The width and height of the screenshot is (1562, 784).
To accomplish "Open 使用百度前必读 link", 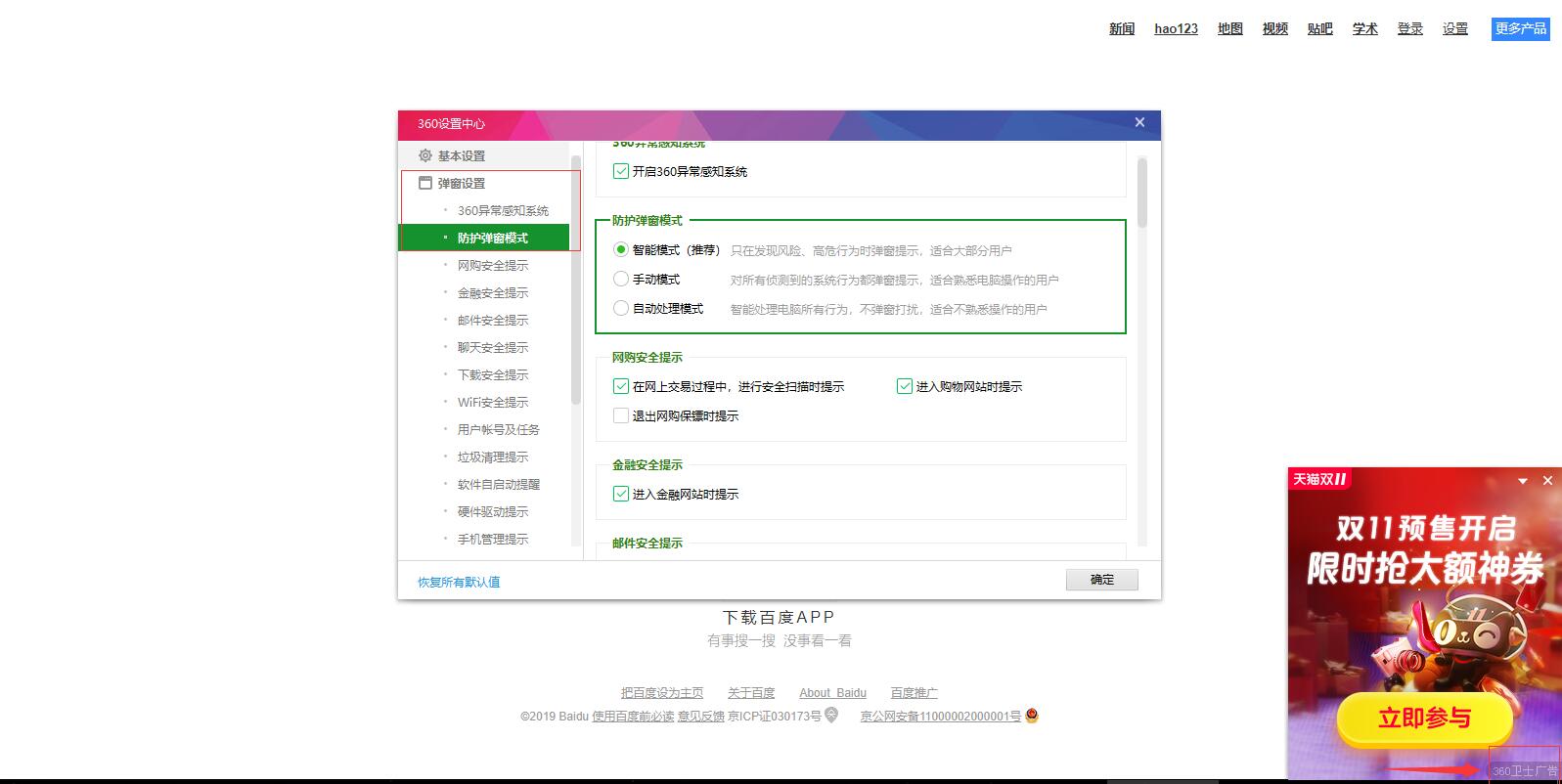I will (x=633, y=716).
